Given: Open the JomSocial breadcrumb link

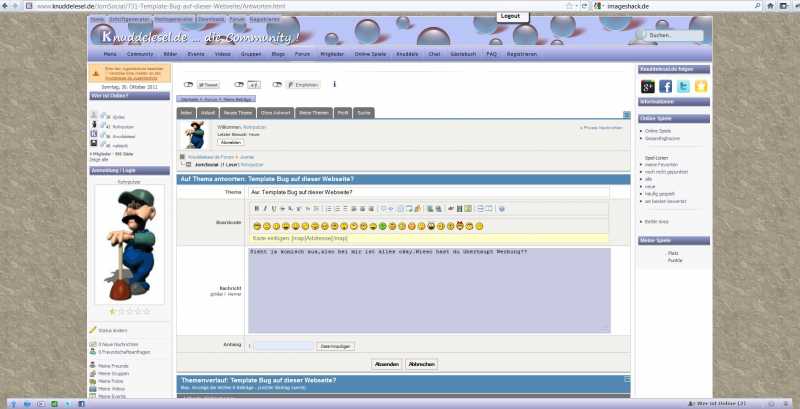Looking at the screenshot, I should (x=208, y=165).
